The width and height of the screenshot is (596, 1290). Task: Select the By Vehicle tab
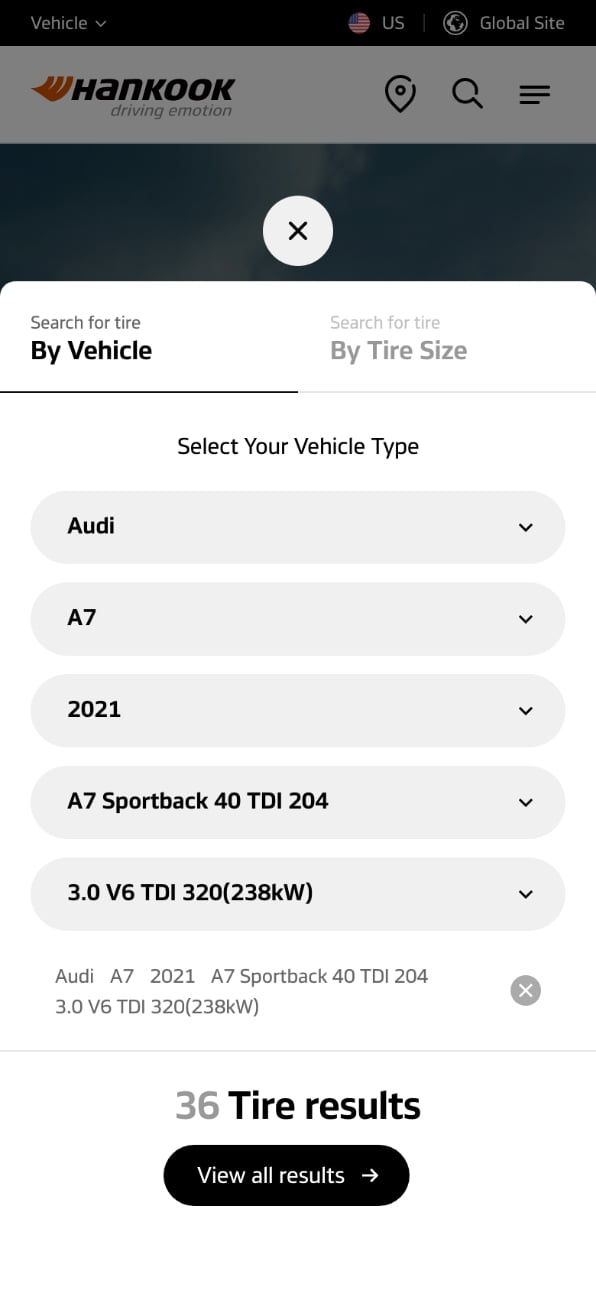pyautogui.click(x=149, y=337)
